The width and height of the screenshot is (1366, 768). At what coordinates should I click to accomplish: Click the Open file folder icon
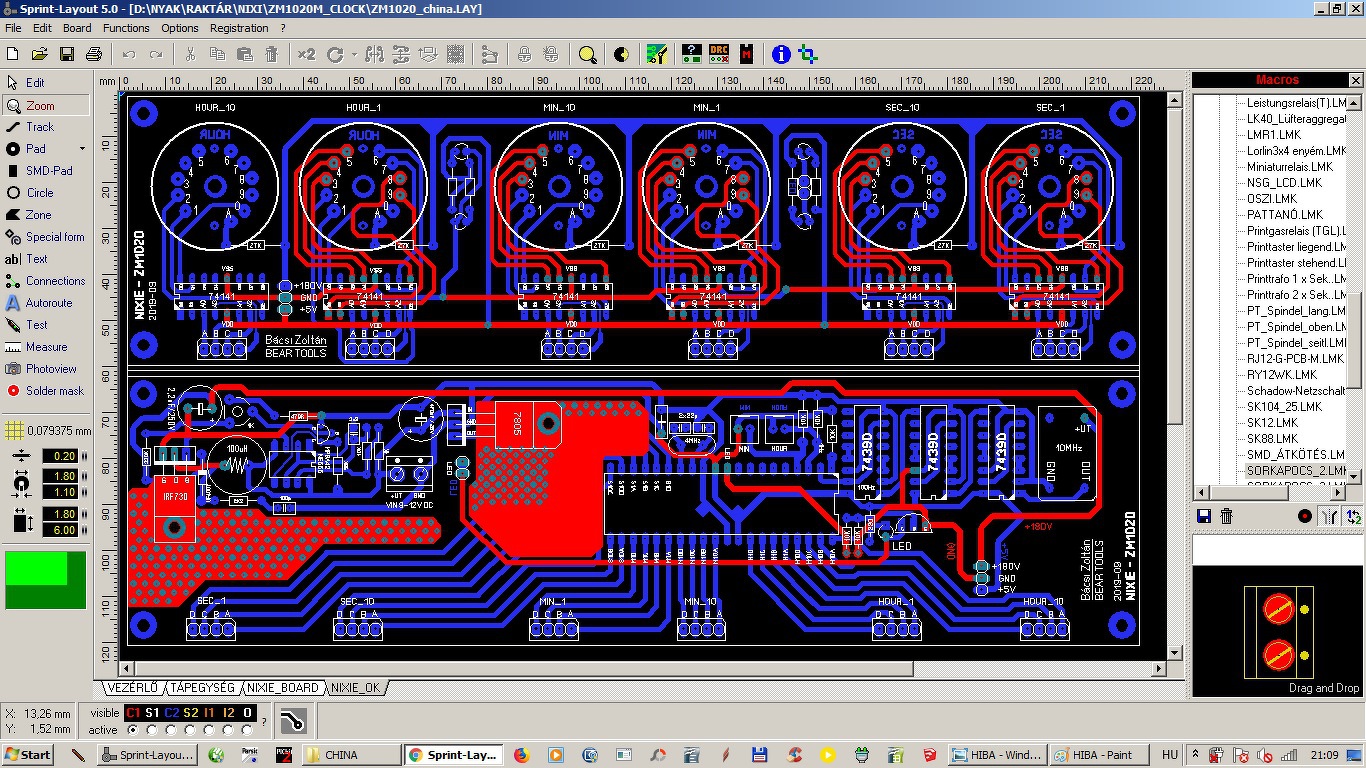[40, 54]
